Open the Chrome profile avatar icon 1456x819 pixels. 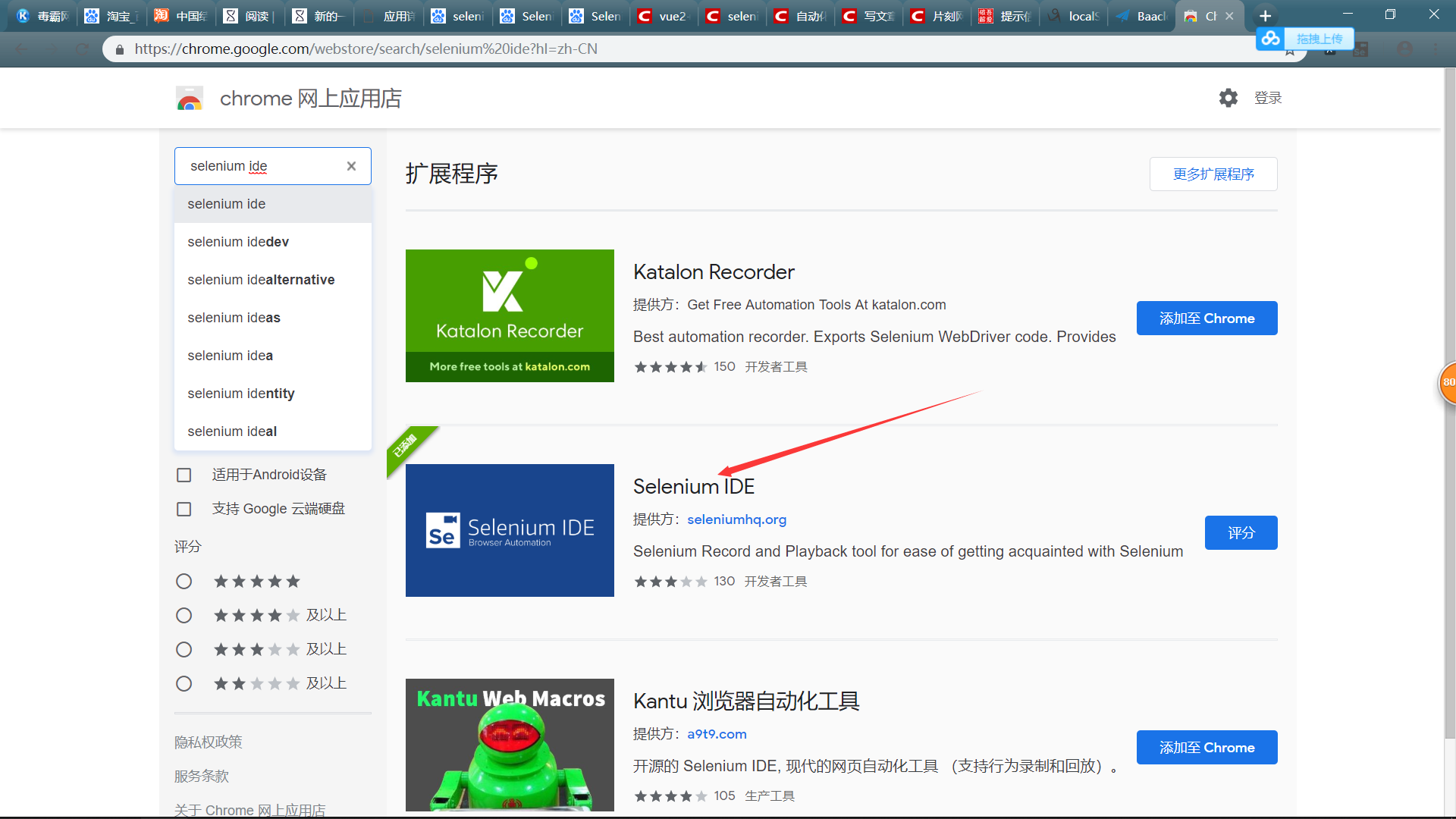(1405, 49)
